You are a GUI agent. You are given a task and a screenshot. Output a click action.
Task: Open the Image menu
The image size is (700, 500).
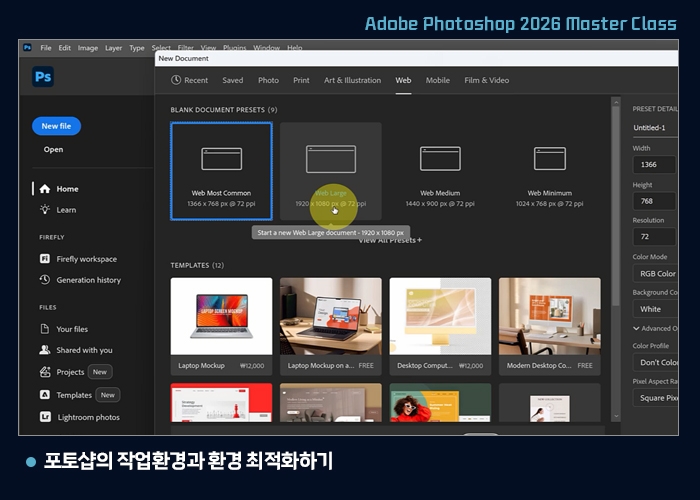[88, 48]
